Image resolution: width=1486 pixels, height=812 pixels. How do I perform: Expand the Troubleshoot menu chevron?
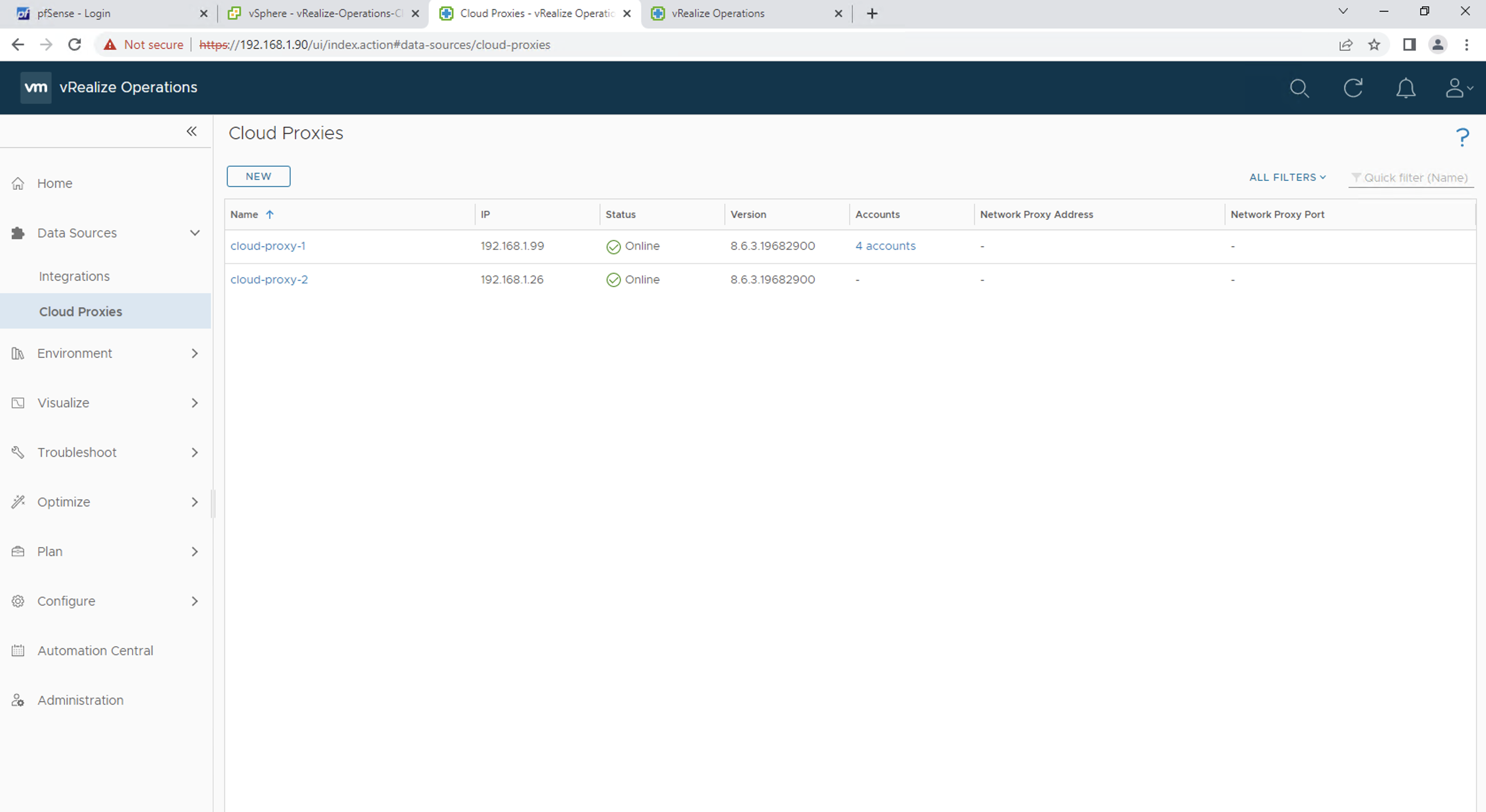click(x=195, y=453)
